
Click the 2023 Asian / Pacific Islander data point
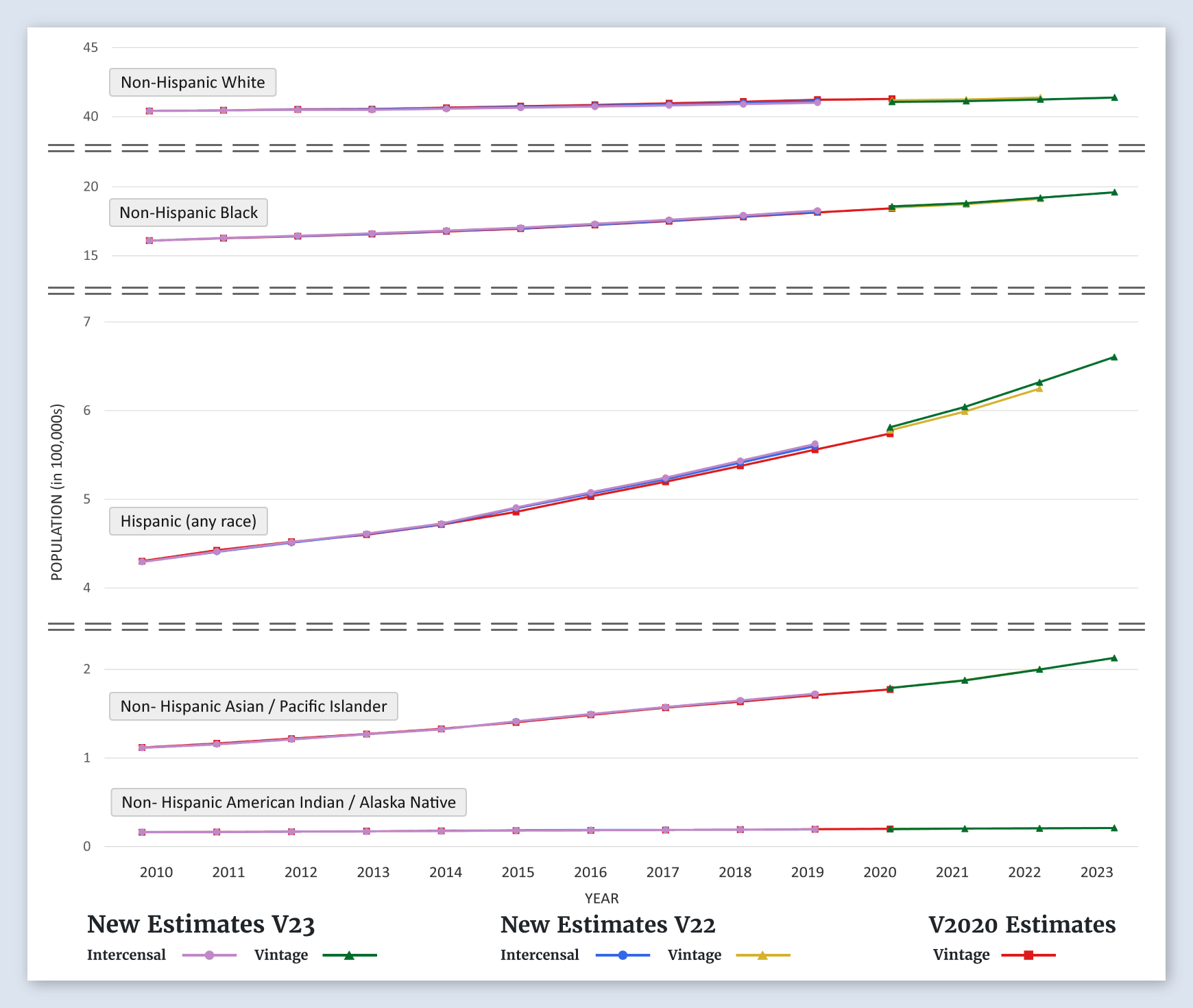(x=1113, y=658)
